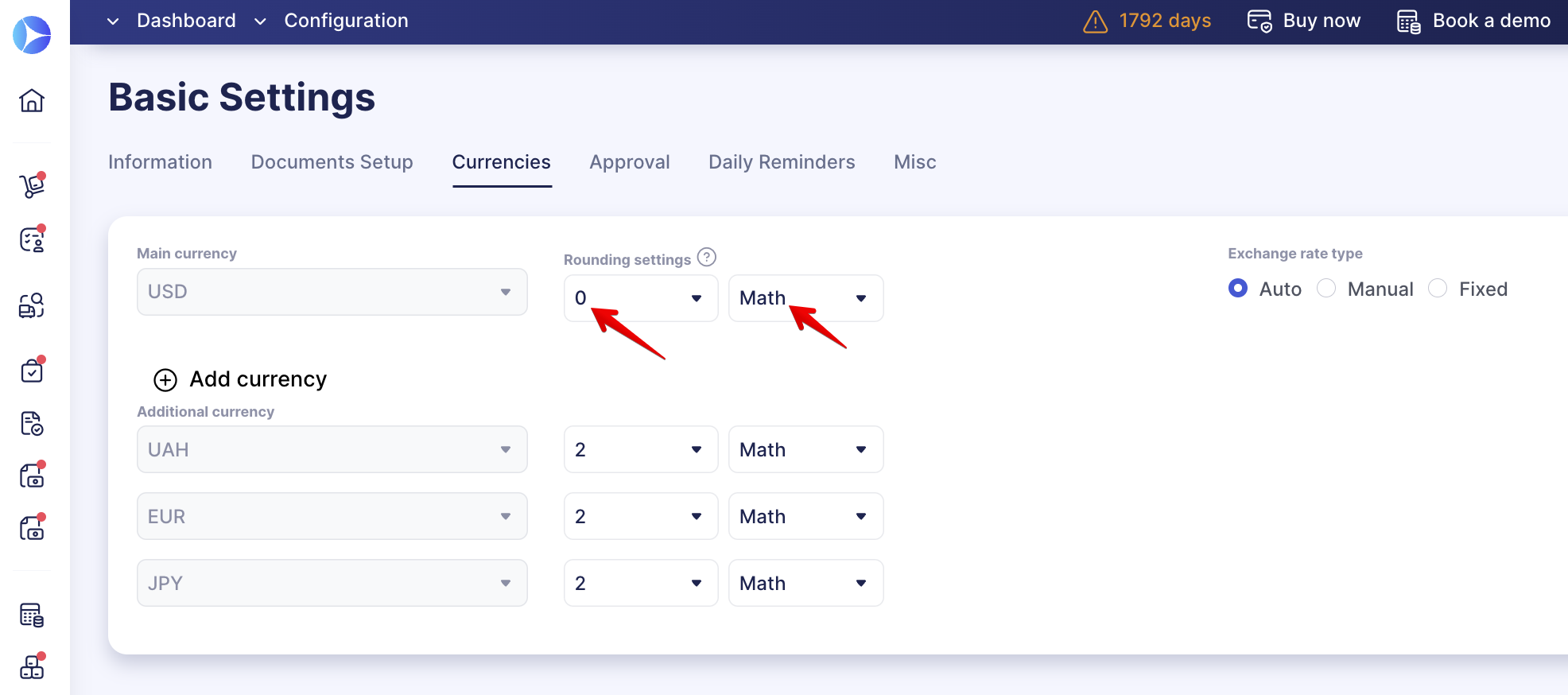Open the Daily Reminders tab

click(x=782, y=162)
